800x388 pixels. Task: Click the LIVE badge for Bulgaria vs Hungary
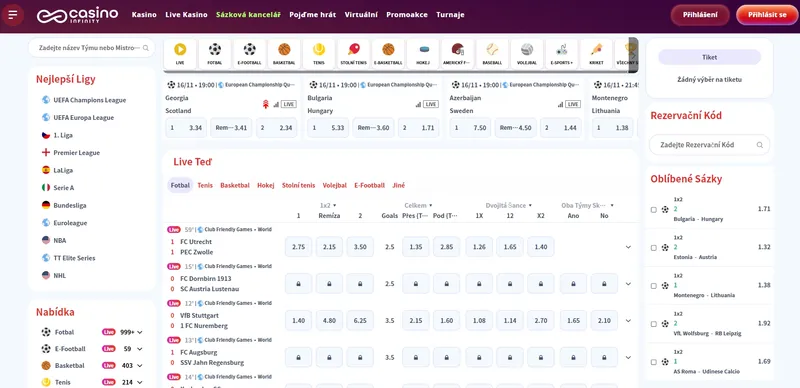pos(431,104)
